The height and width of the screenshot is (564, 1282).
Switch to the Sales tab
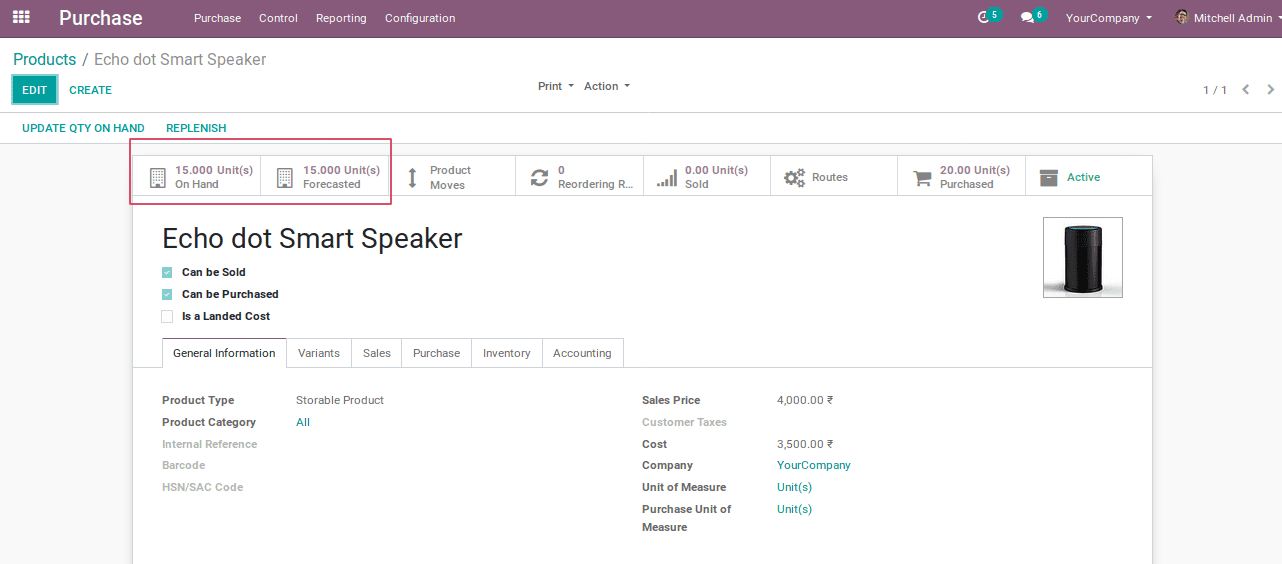click(x=377, y=353)
